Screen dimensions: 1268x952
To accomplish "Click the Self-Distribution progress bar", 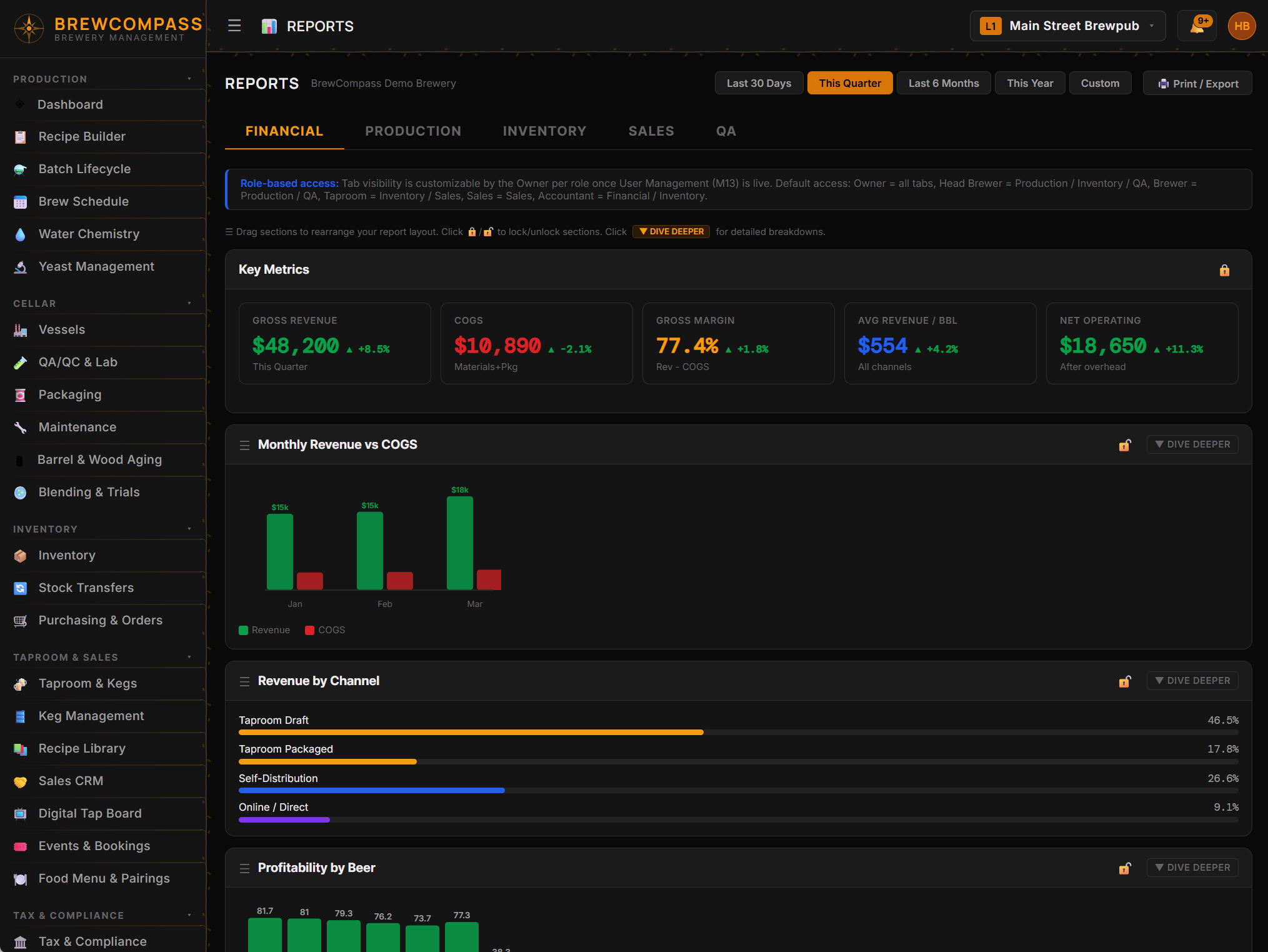I will pos(738,790).
